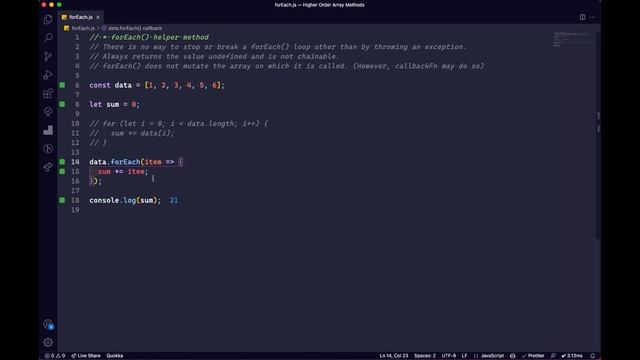Open the Manage gear in activity bar
This screenshot has height=360, width=640.
coord(48,342)
